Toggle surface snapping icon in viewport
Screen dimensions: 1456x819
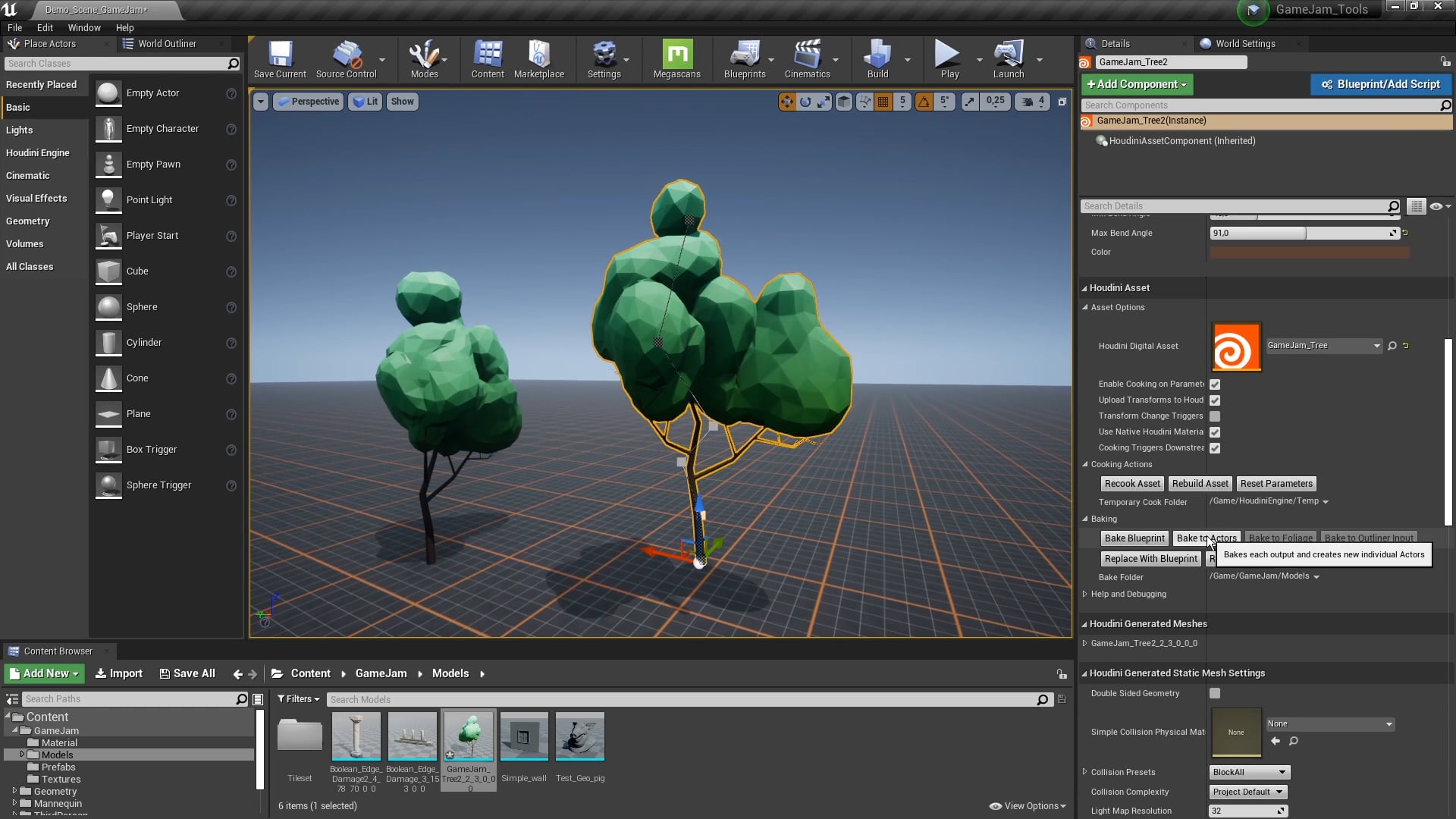(x=864, y=102)
